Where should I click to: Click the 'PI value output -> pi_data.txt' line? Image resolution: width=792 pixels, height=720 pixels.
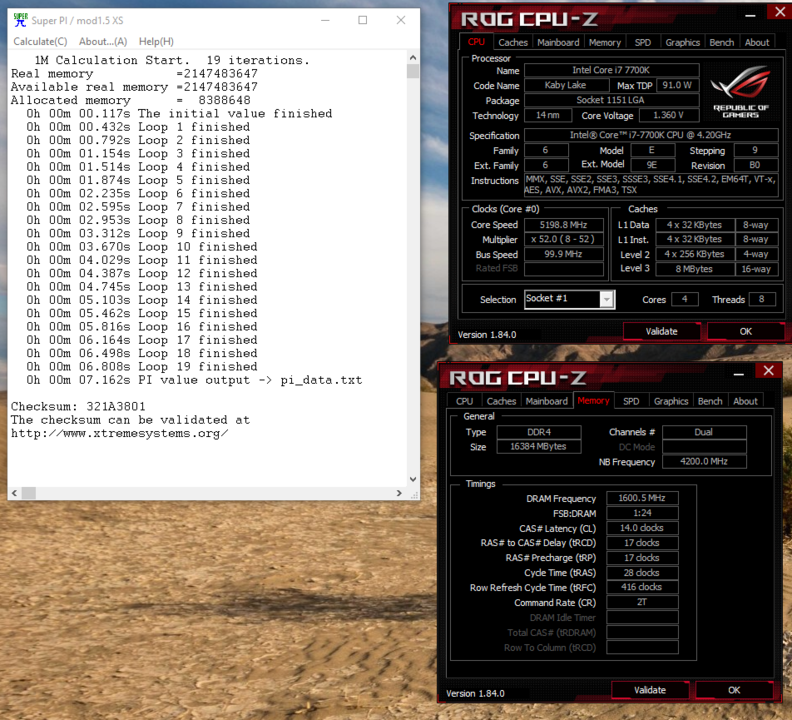(194, 380)
